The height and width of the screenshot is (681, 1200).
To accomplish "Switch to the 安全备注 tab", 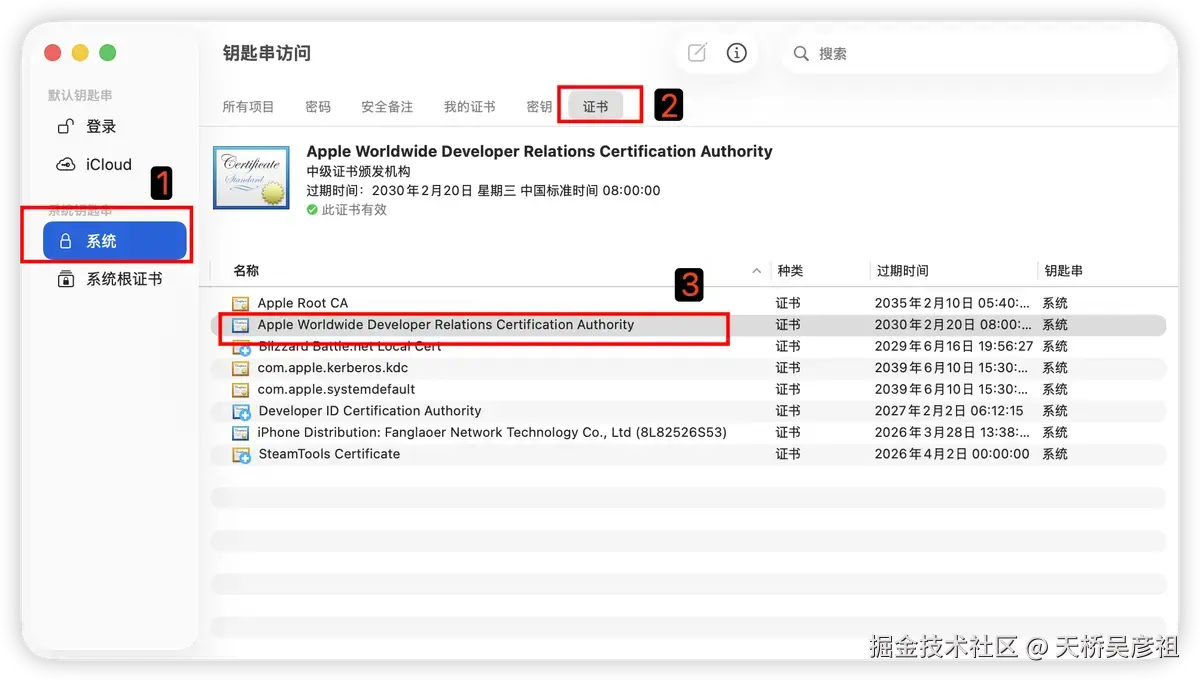I will [387, 107].
